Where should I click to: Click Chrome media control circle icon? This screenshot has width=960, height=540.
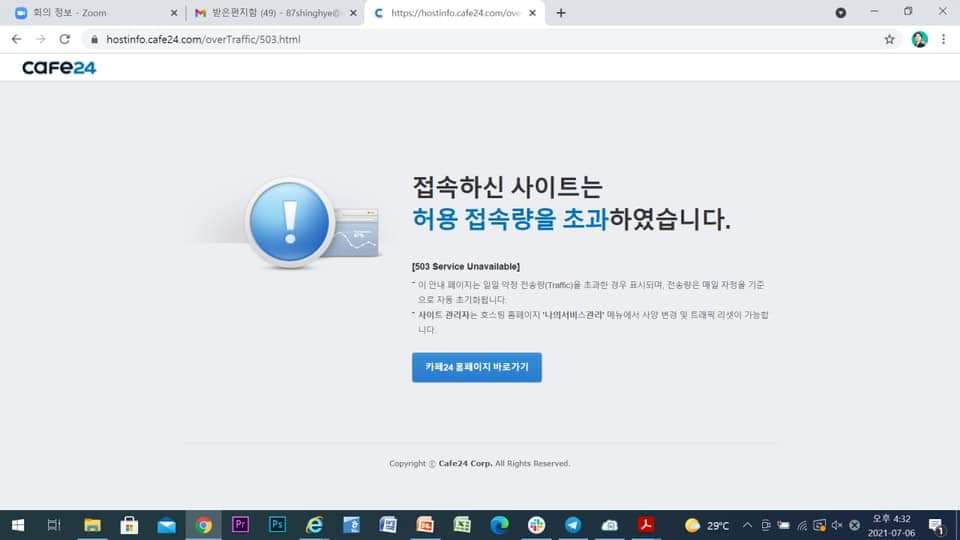[841, 13]
